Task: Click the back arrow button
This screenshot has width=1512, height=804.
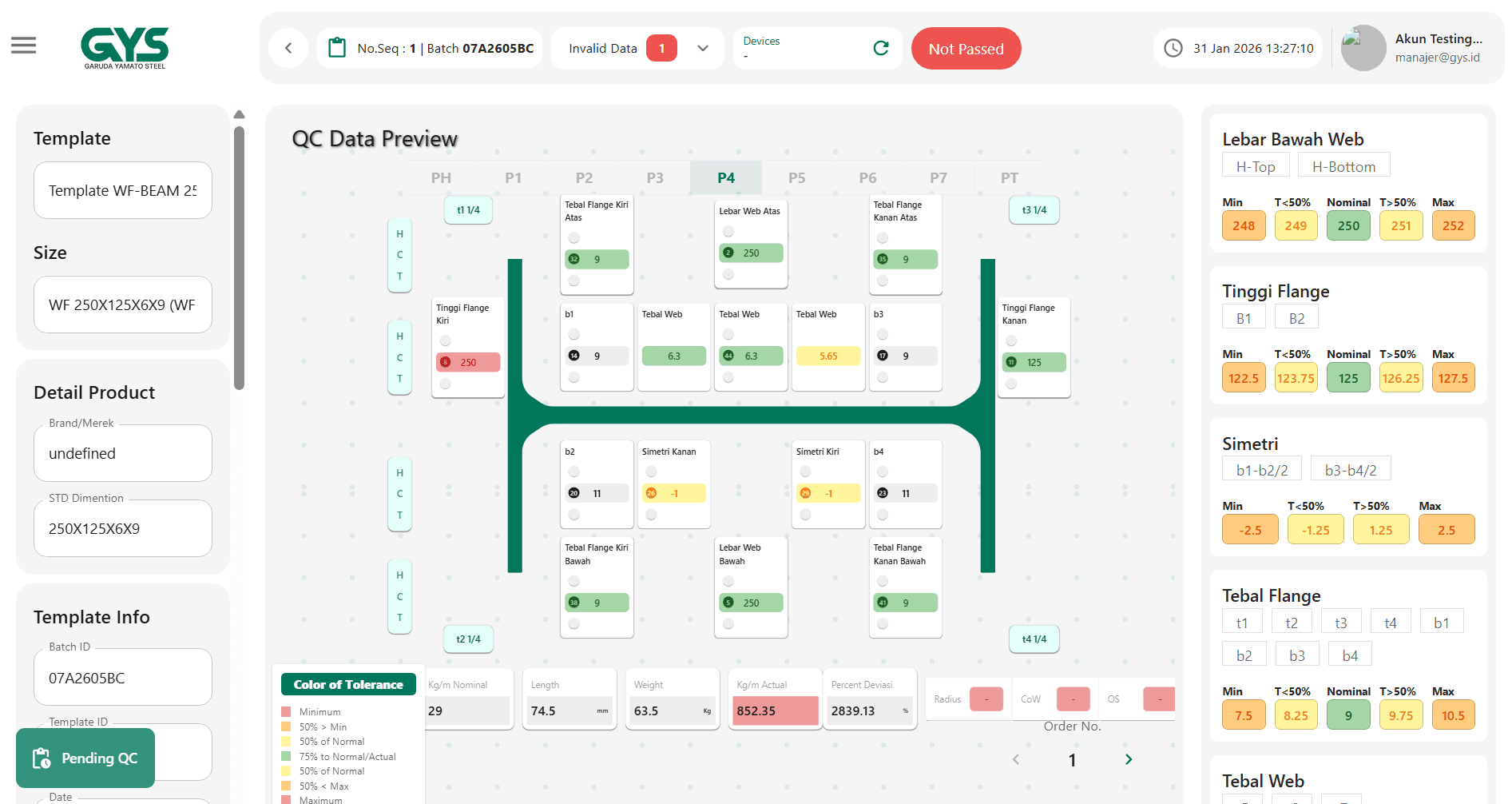Action: (288, 48)
